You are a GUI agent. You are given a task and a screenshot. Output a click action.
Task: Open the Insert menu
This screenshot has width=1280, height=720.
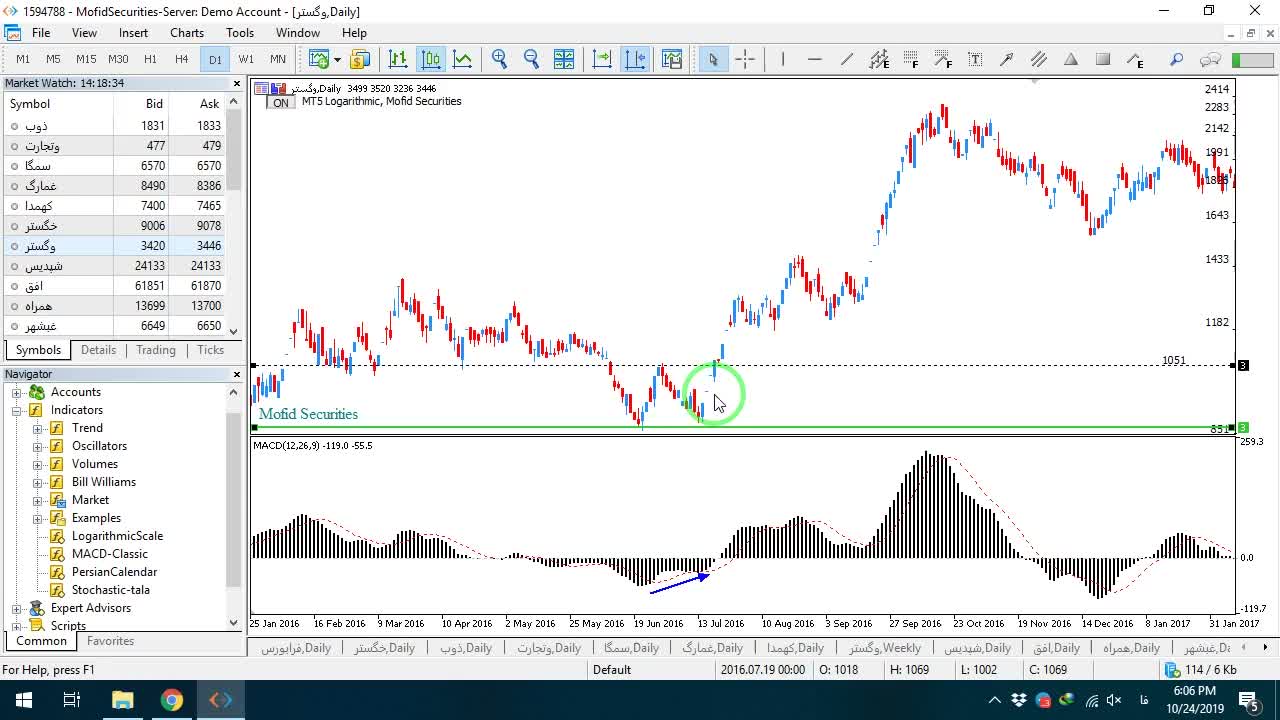click(x=133, y=33)
